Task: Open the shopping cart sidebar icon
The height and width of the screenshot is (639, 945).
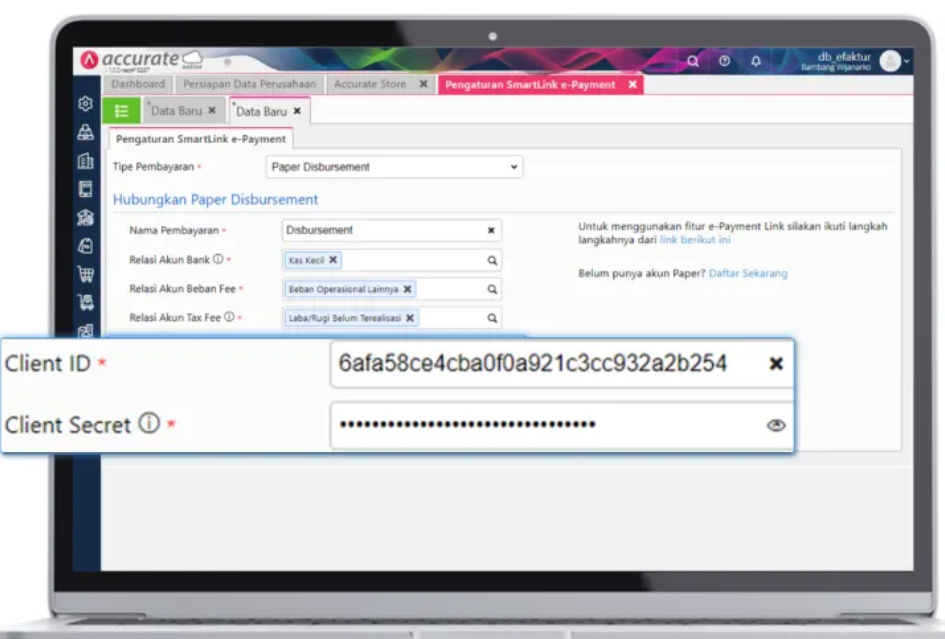Action: pyautogui.click(x=86, y=274)
